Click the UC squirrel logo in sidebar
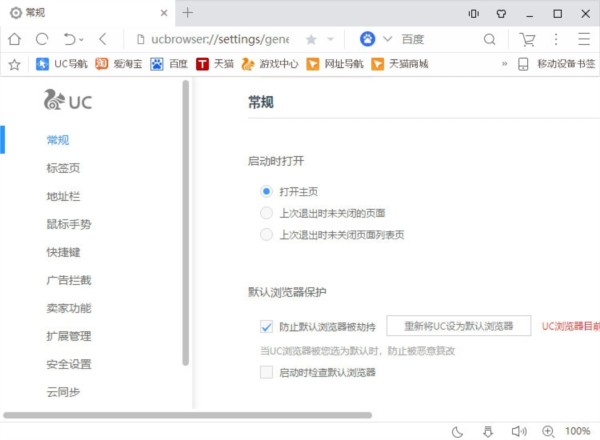 pos(68,100)
